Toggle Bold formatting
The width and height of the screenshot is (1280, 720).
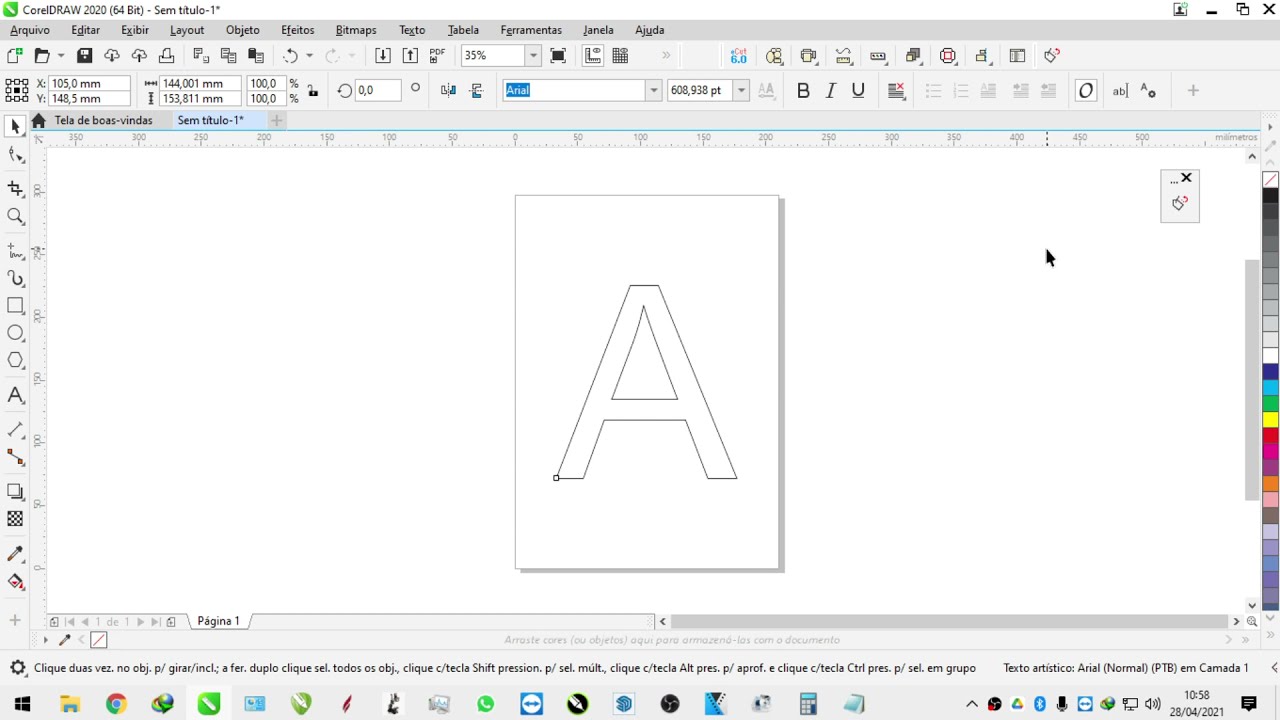(803, 91)
